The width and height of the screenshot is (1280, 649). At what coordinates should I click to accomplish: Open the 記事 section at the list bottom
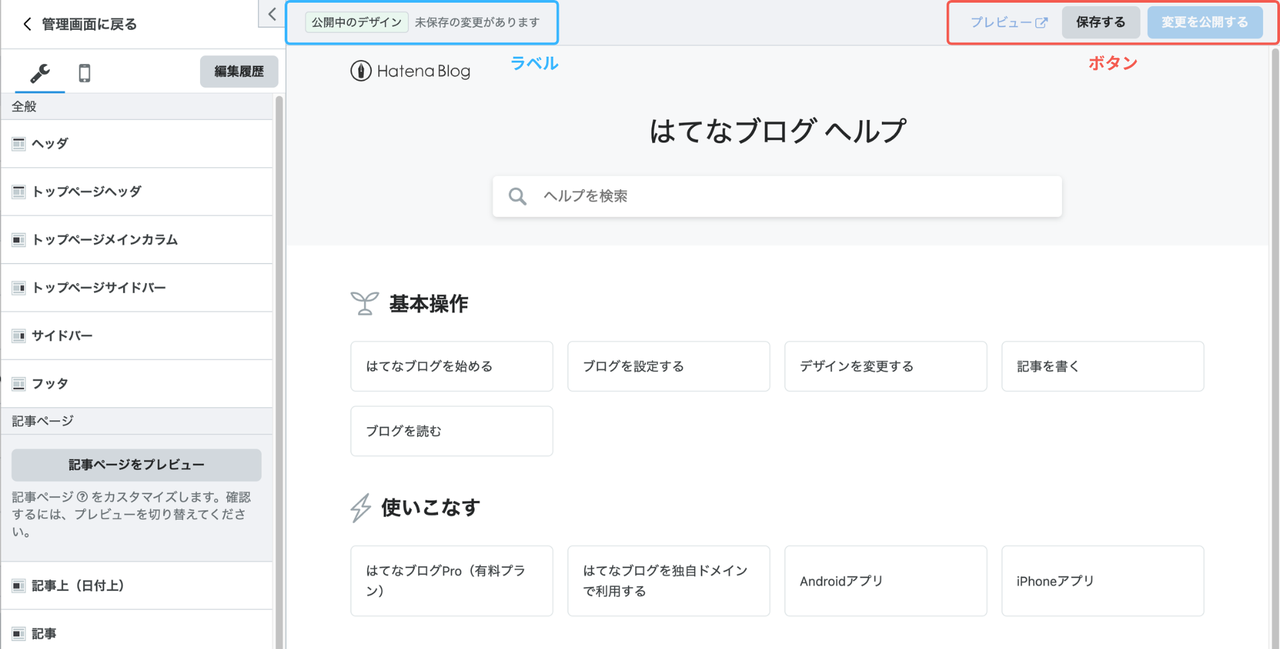[137, 632]
